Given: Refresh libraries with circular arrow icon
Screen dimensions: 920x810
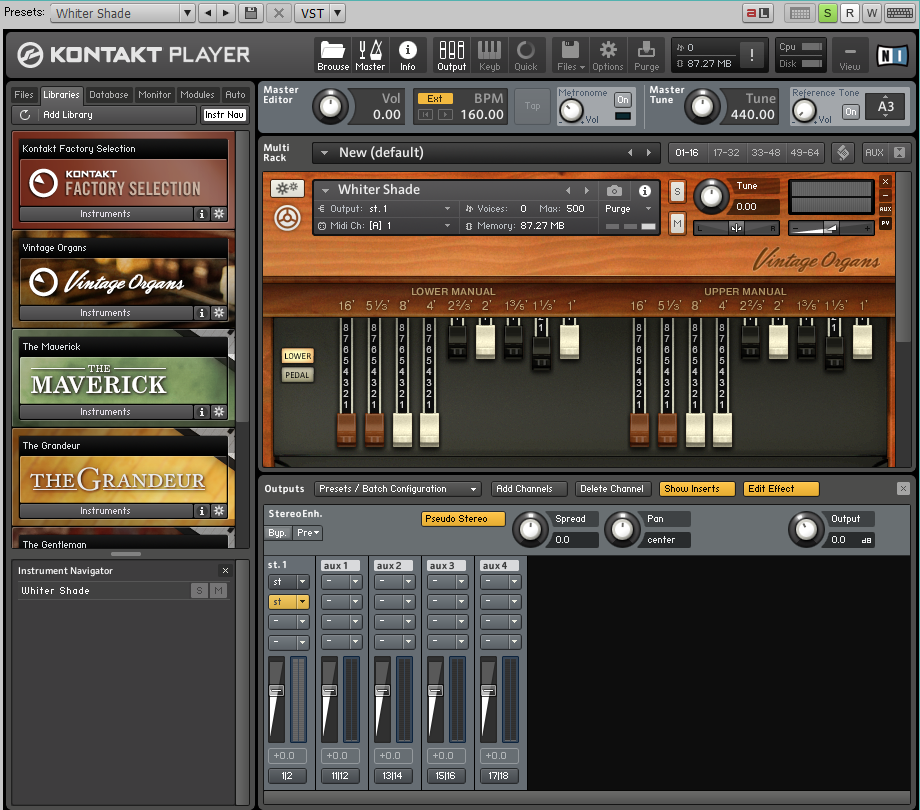Looking at the screenshot, I should (25, 115).
